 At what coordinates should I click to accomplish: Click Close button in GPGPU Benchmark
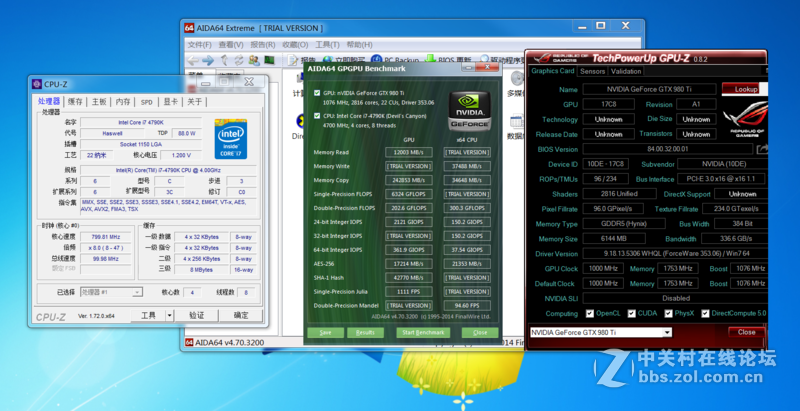point(480,332)
